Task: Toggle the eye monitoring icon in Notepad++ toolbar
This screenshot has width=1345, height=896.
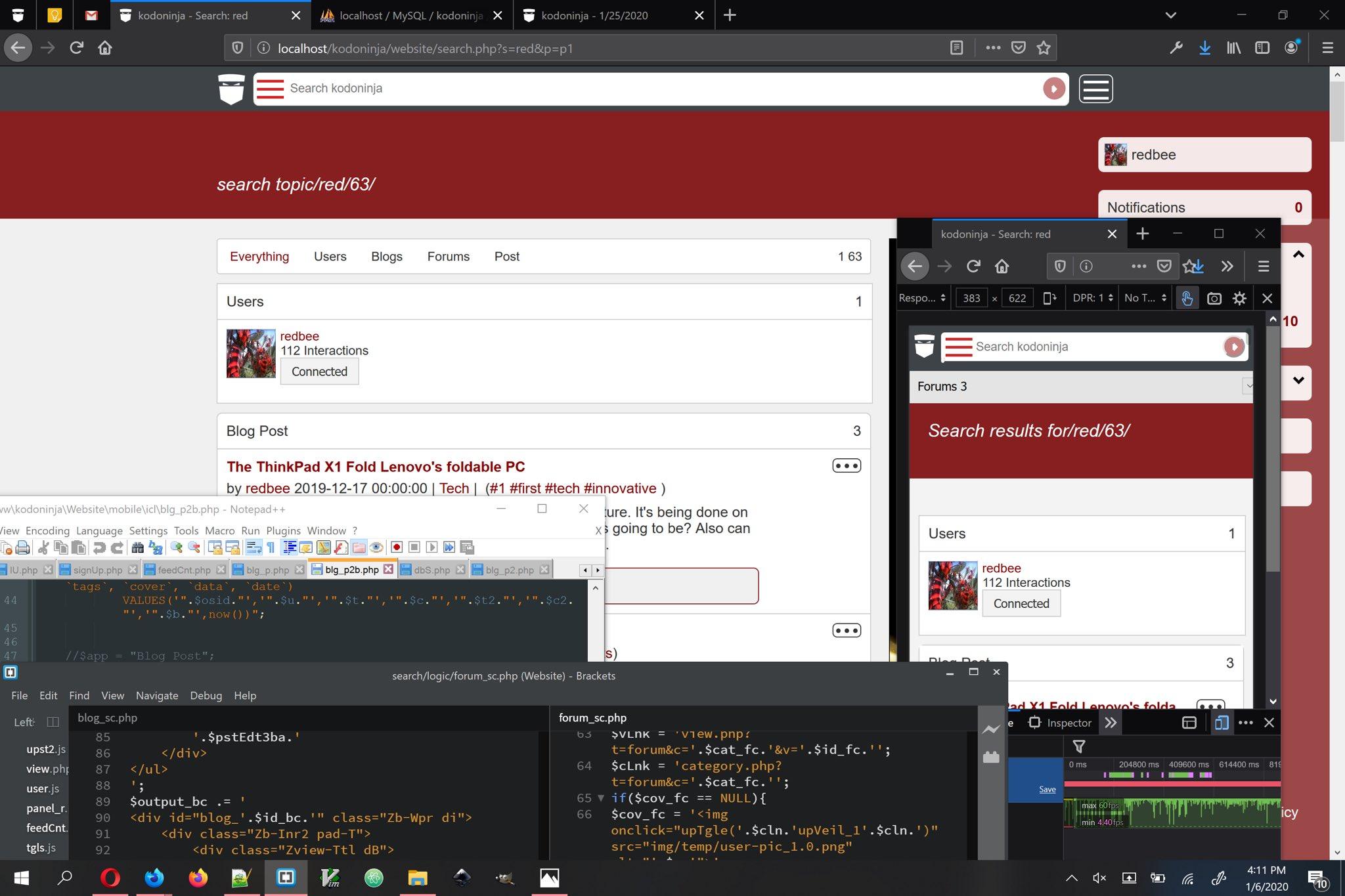Action: [x=376, y=547]
